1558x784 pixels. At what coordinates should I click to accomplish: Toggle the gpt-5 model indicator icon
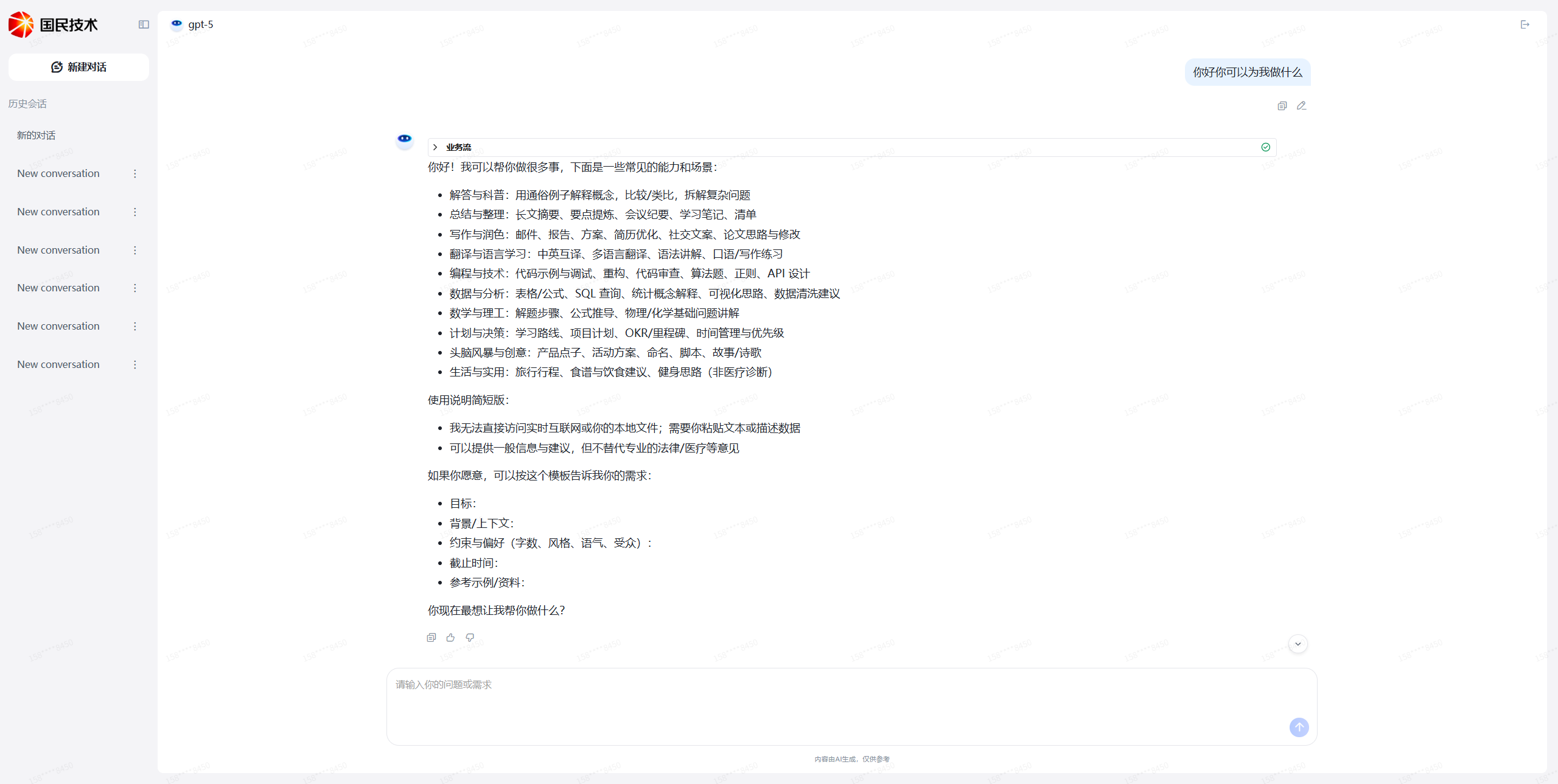coord(176,24)
